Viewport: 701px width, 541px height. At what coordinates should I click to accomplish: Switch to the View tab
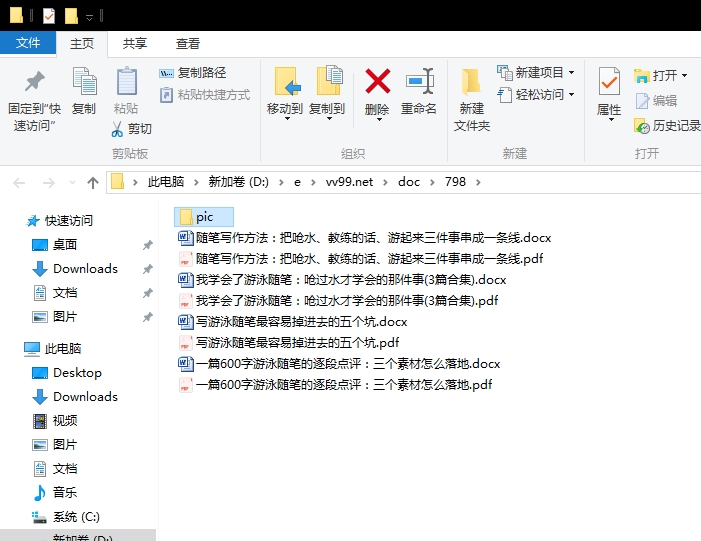pos(188,43)
